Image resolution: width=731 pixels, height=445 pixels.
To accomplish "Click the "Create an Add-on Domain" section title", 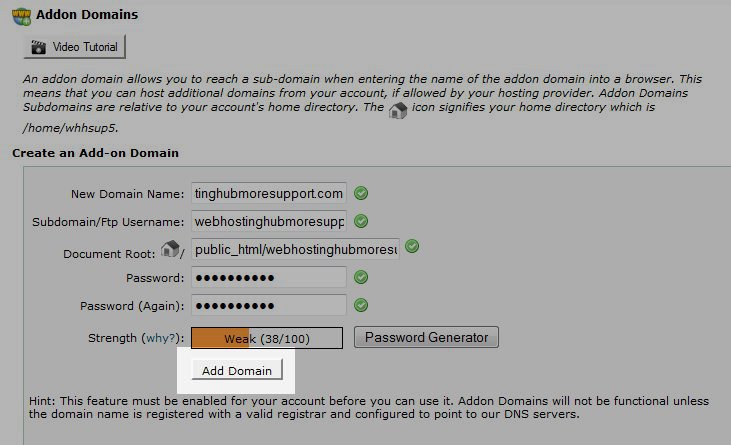I will pos(96,153).
